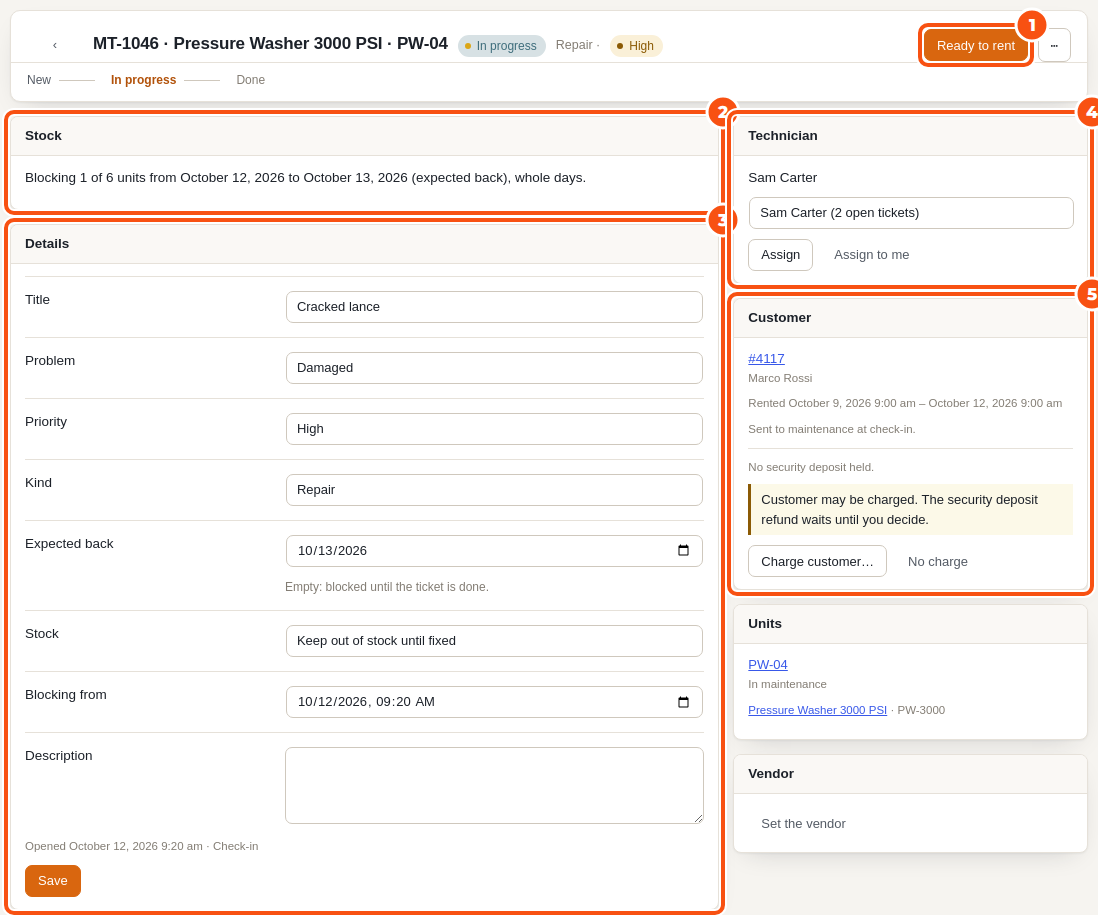Click into the Description text area
1098x915 pixels.
(494, 785)
